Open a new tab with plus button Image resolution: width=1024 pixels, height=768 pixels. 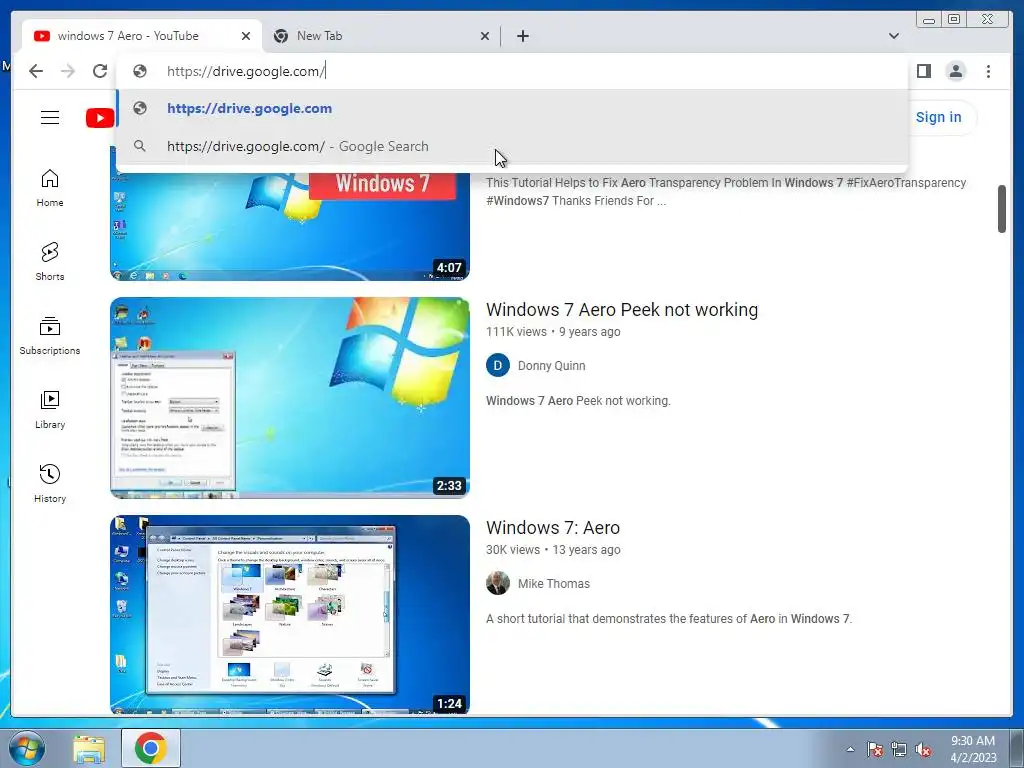click(x=522, y=36)
